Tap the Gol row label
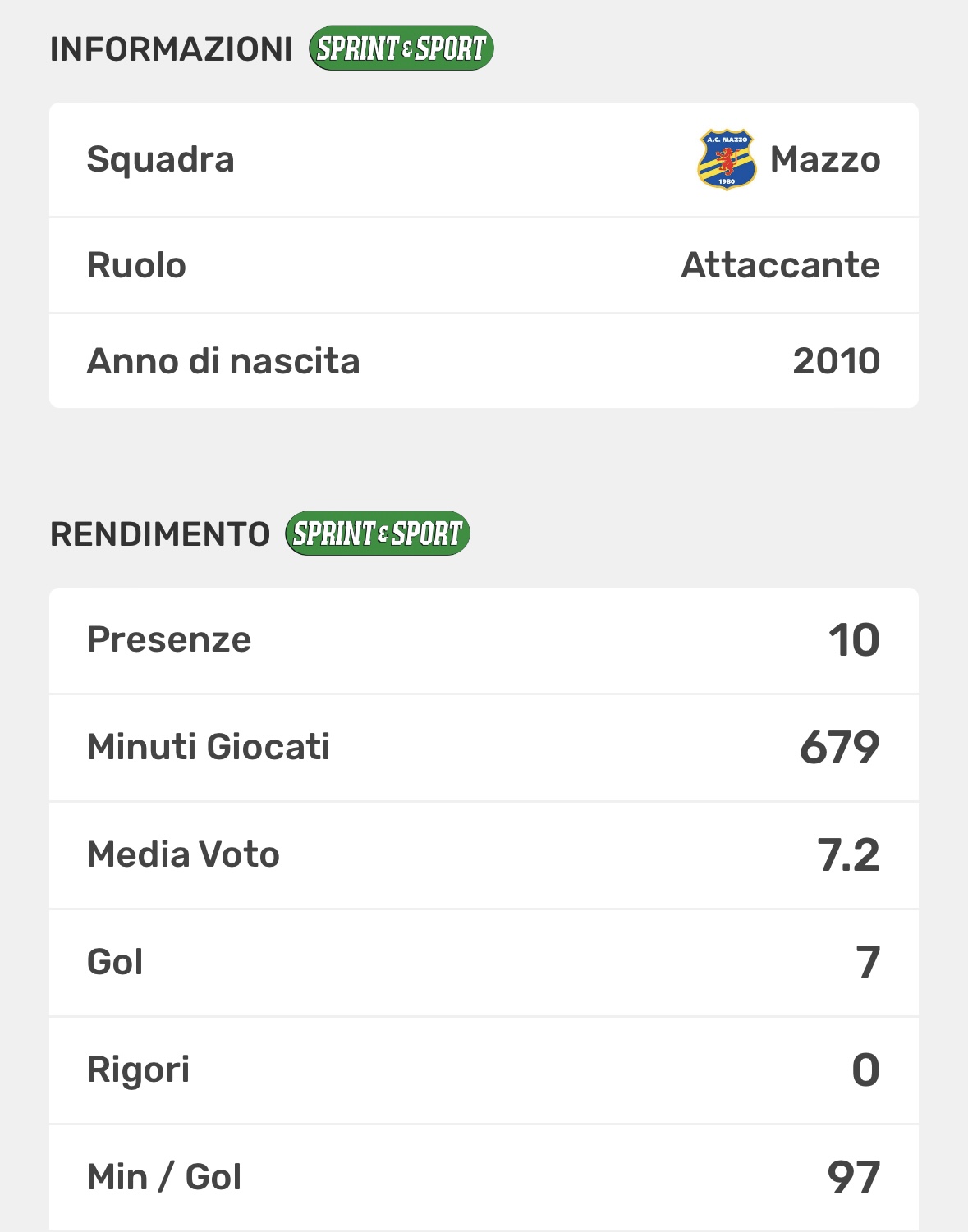 [115, 962]
